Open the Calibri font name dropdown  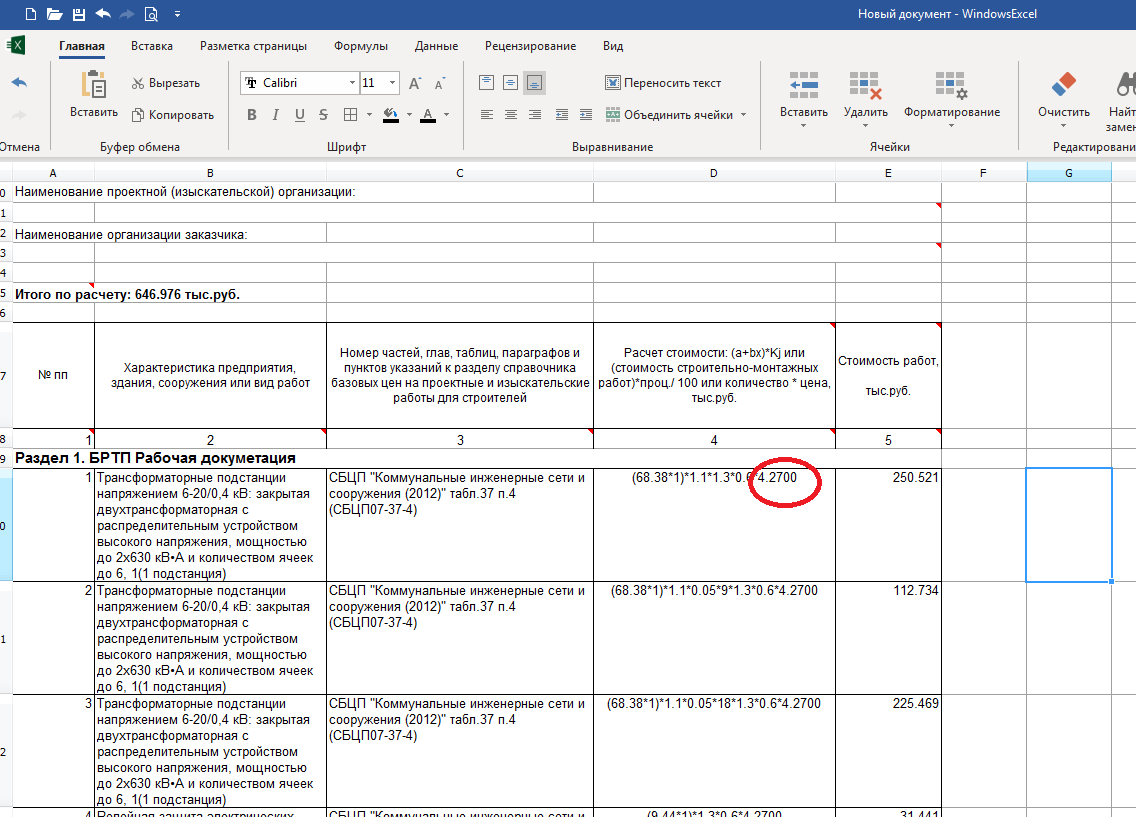(x=352, y=83)
